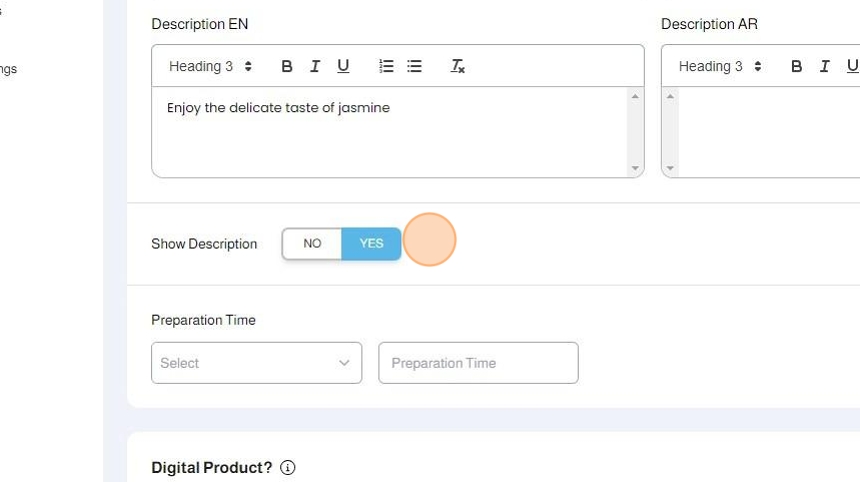Underline text in Description EN editor
This screenshot has height=482, width=860.
click(x=343, y=66)
